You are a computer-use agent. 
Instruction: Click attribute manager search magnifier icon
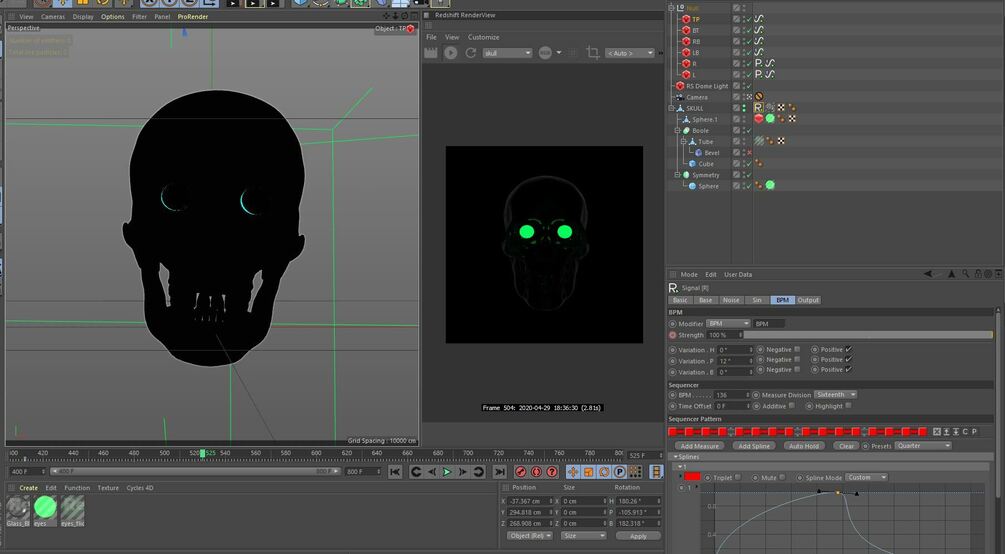point(965,274)
